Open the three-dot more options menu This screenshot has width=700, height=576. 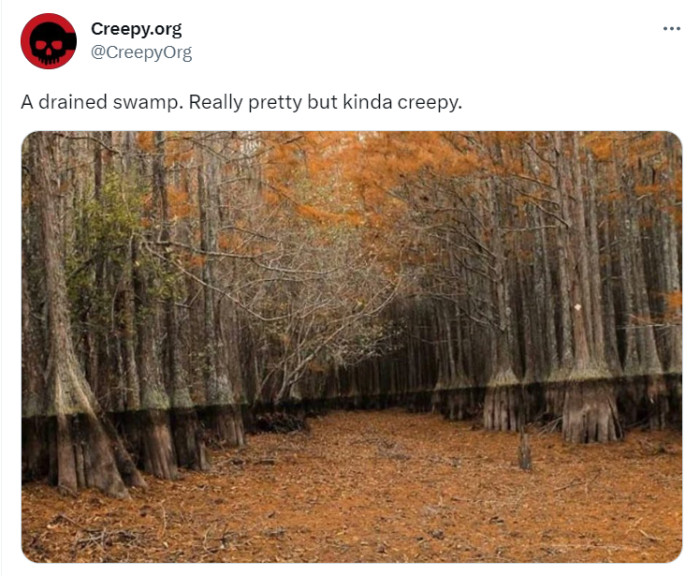[x=671, y=28]
